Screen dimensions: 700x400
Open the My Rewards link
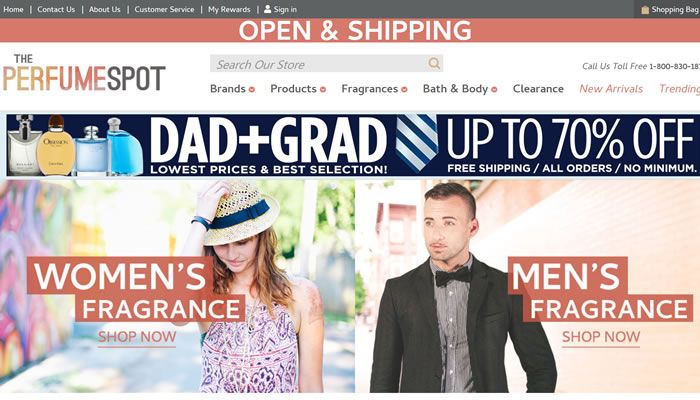click(229, 9)
